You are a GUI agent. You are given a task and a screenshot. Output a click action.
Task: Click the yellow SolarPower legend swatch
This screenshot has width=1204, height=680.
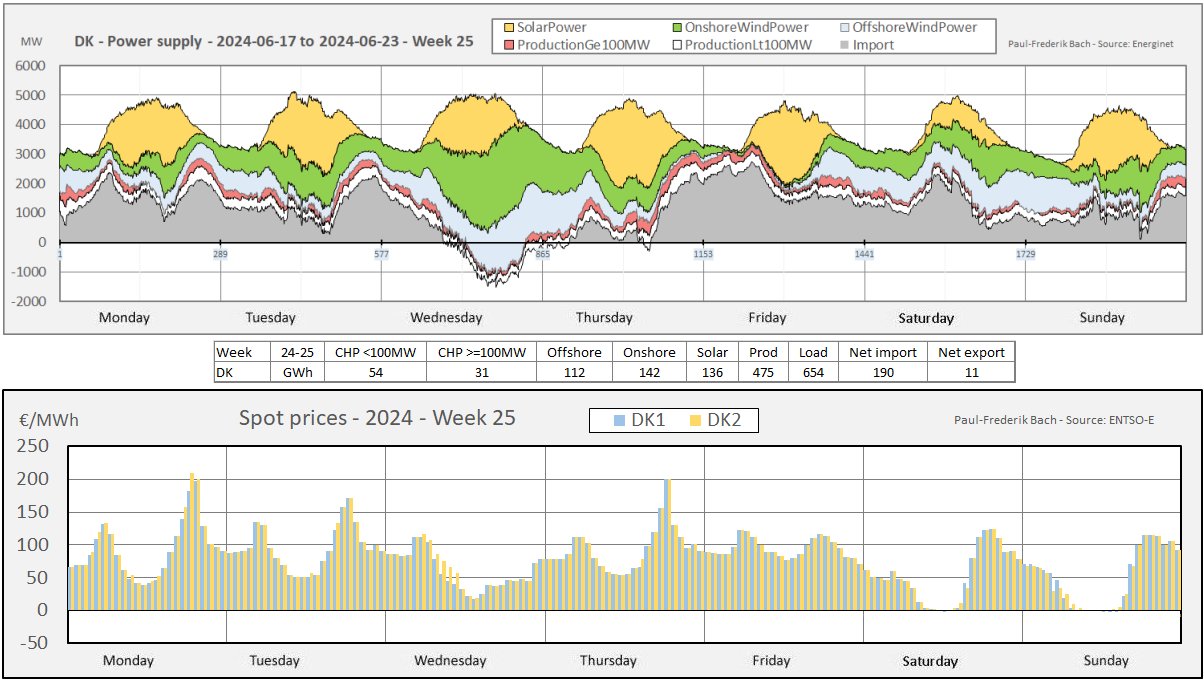[x=507, y=27]
